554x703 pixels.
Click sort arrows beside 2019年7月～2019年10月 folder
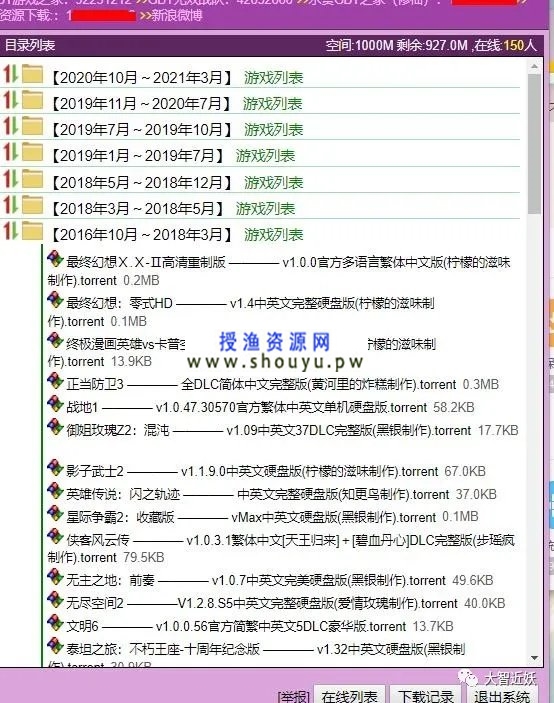pos(11,126)
